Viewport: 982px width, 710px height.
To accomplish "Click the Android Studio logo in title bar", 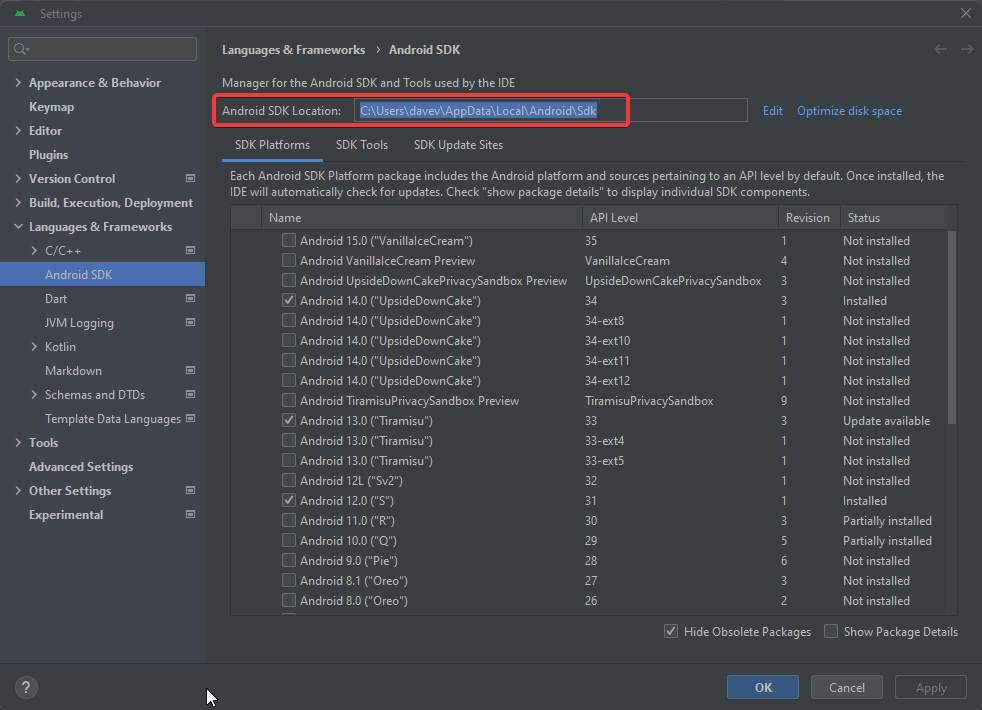I will click(20, 14).
